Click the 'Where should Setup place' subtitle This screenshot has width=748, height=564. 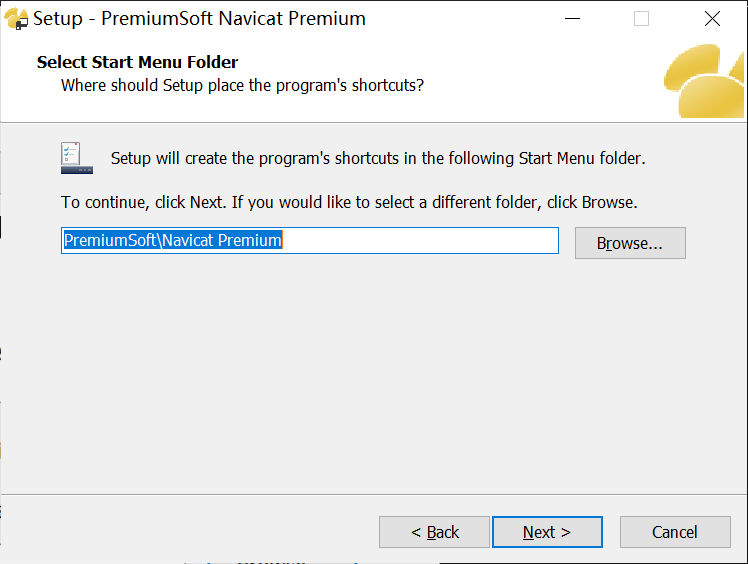click(242, 85)
